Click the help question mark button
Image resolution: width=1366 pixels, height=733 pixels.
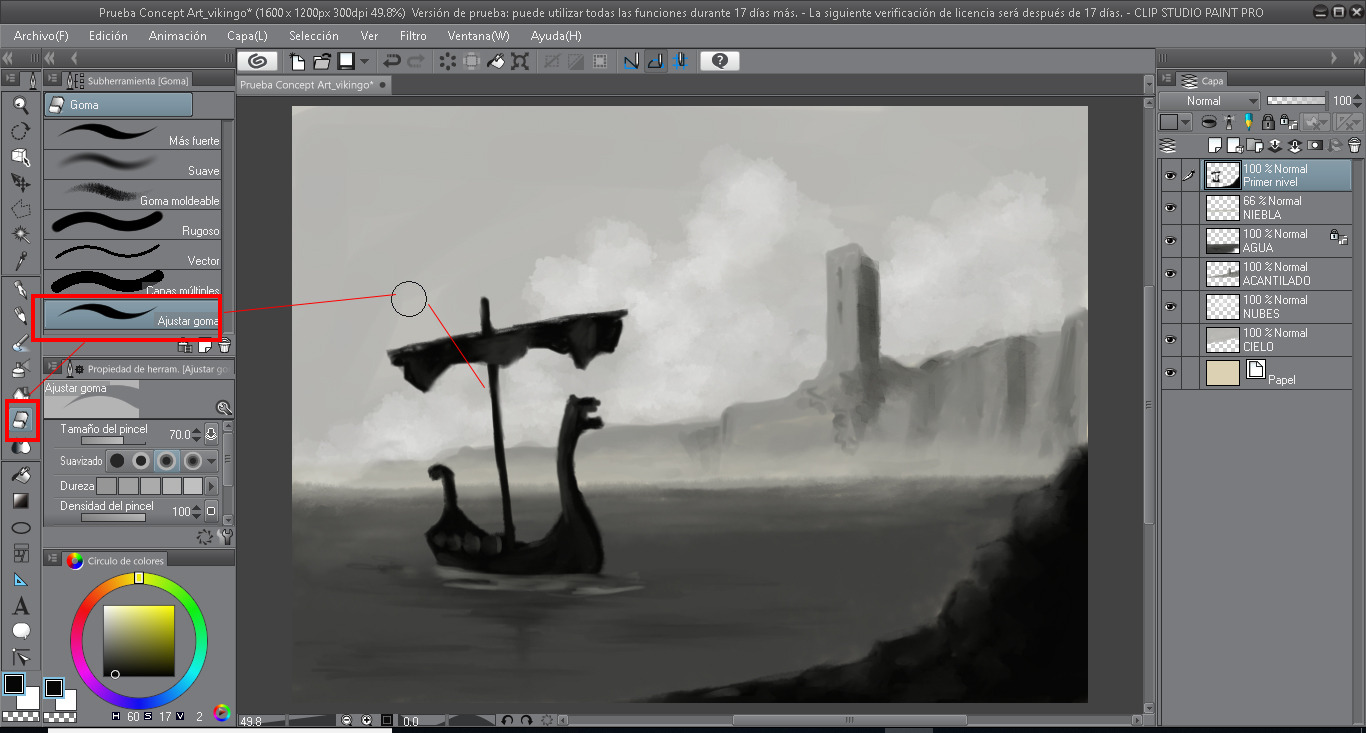(x=719, y=61)
